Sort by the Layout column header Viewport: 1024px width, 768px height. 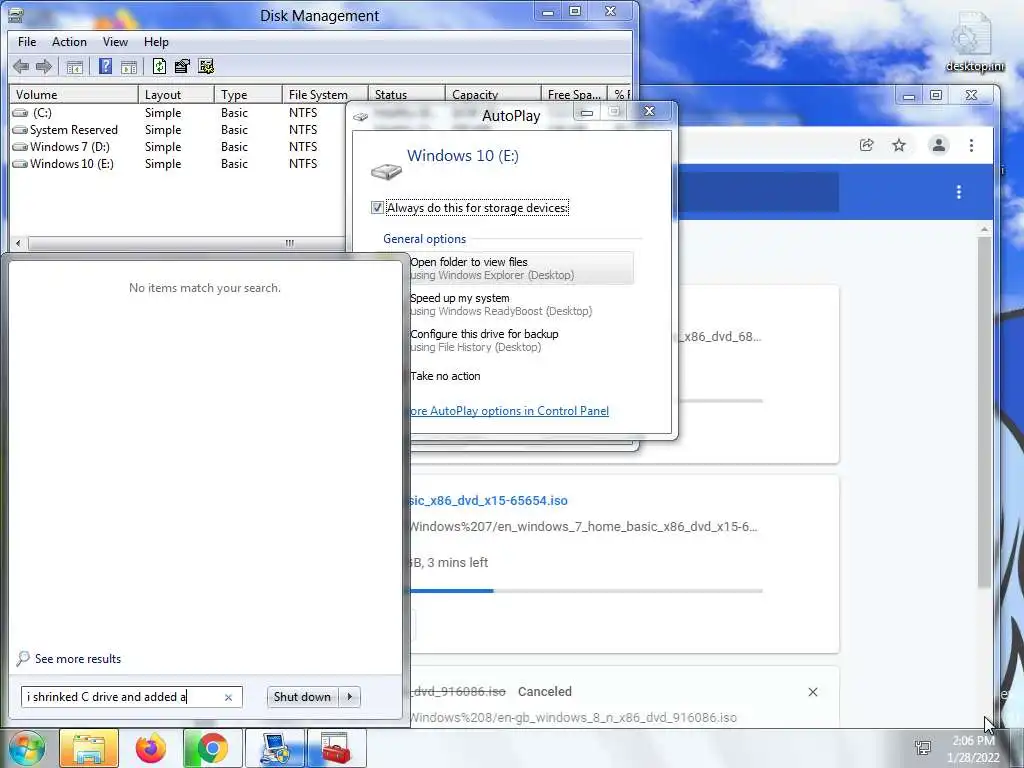coord(176,95)
